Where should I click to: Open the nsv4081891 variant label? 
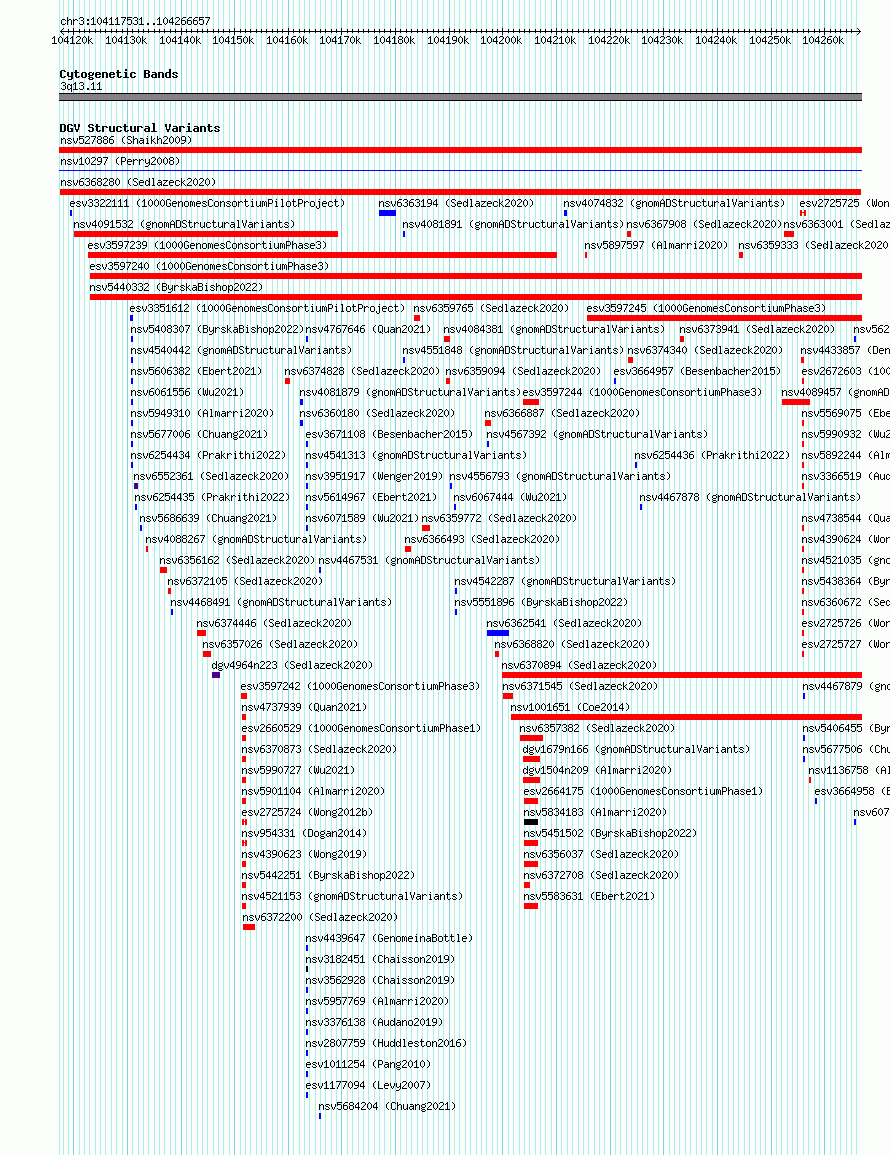[x=513, y=224]
